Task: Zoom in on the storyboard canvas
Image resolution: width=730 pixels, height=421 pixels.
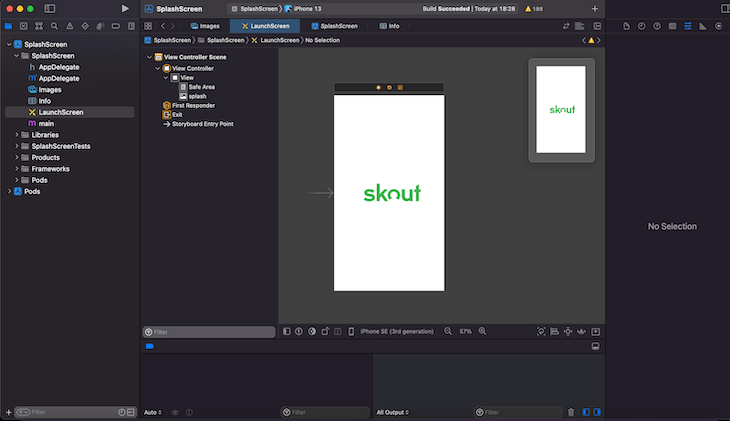Action: (482, 331)
